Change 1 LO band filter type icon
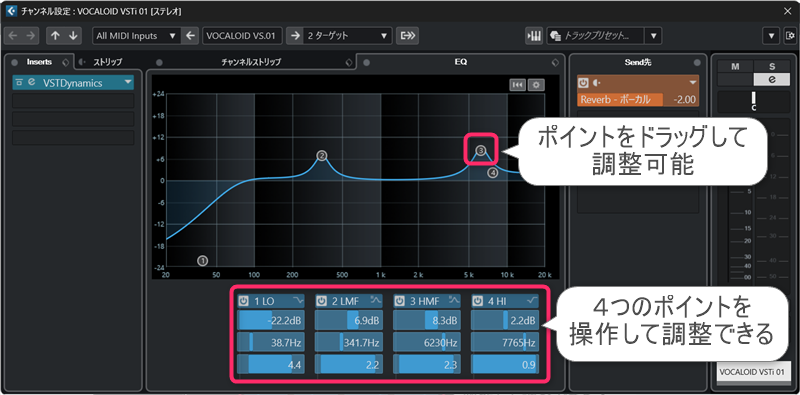This screenshot has width=800, height=395. pos(297,300)
